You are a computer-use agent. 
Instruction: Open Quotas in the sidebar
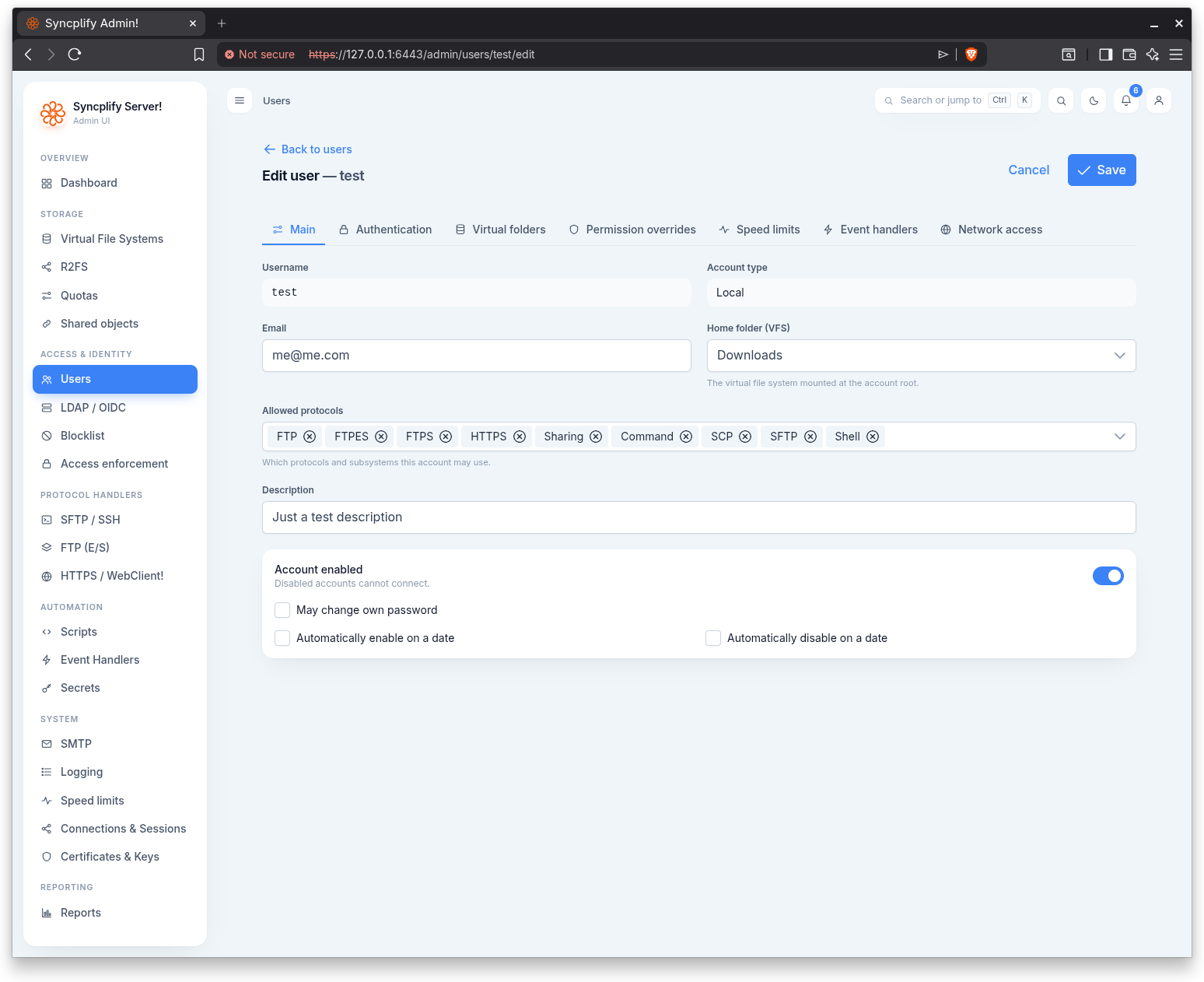(x=115, y=296)
